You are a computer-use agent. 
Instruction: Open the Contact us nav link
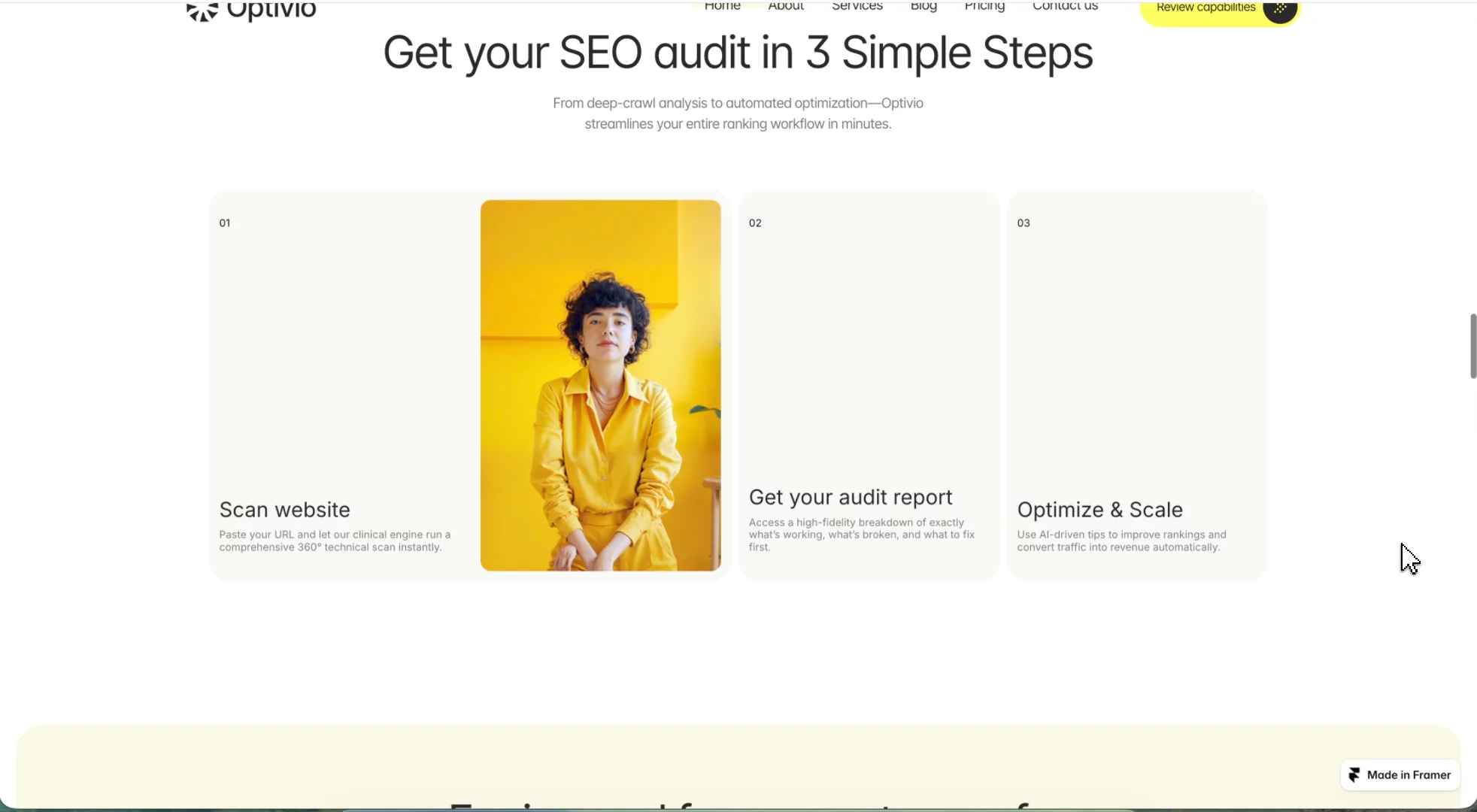pyautogui.click(x=1065, y=7)
